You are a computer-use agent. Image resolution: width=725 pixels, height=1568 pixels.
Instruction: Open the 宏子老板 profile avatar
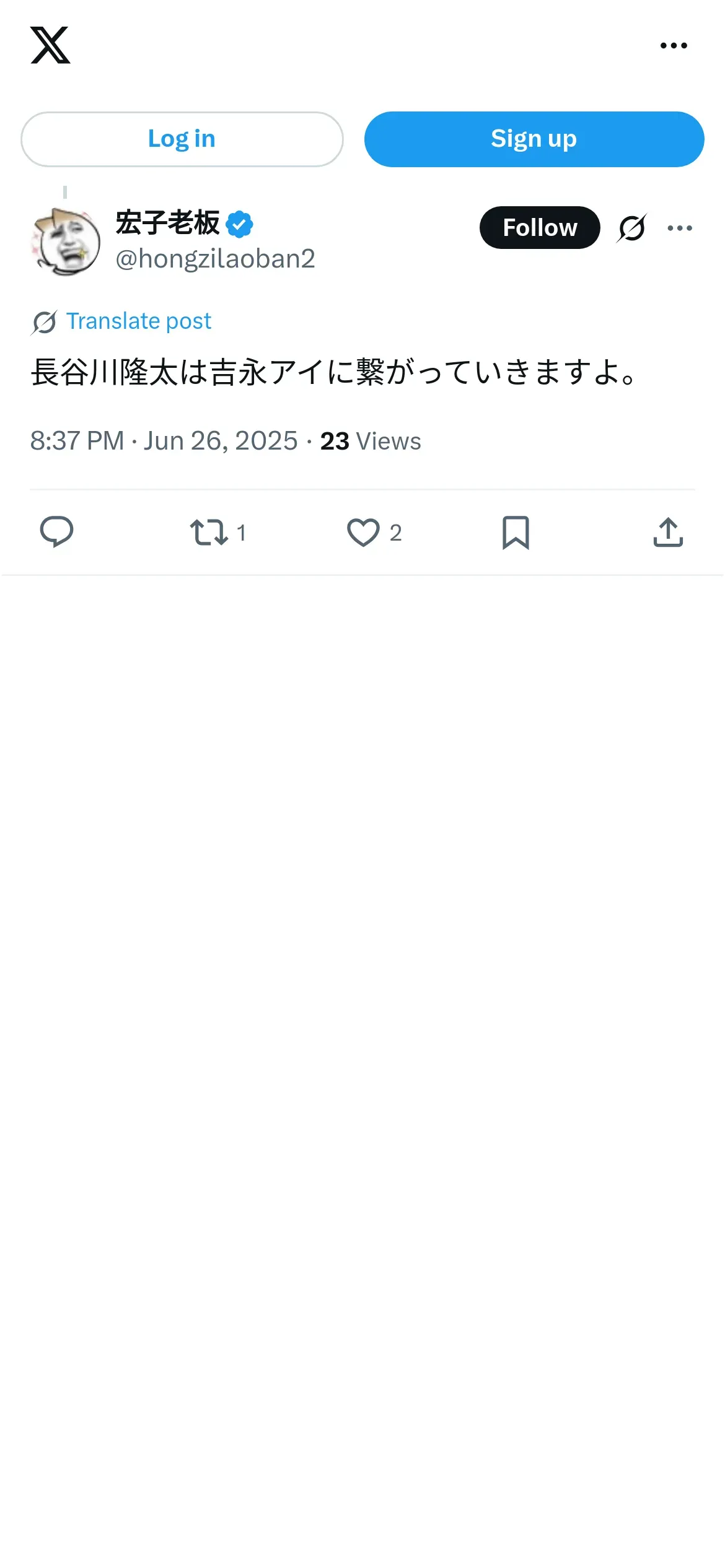(x=66, y=242)
